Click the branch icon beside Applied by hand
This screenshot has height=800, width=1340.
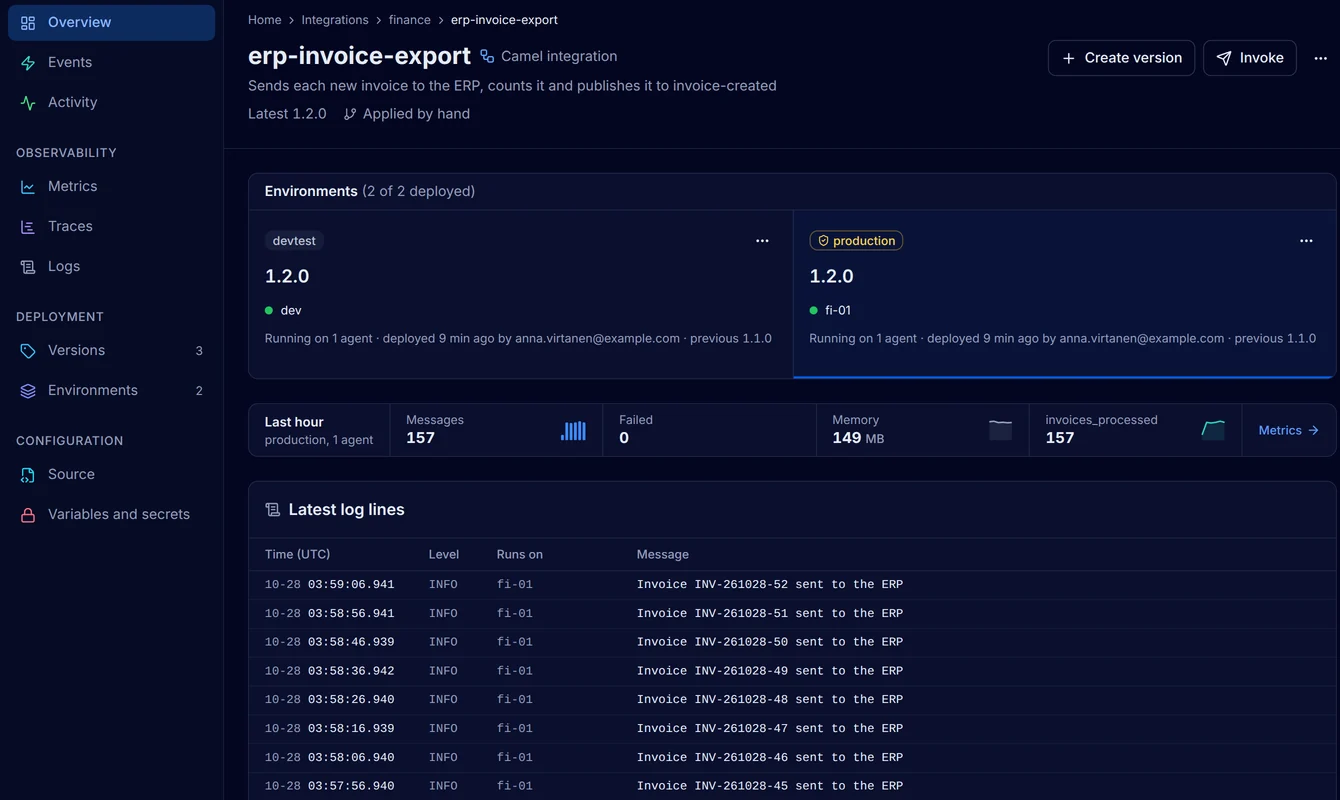point(350,114)
